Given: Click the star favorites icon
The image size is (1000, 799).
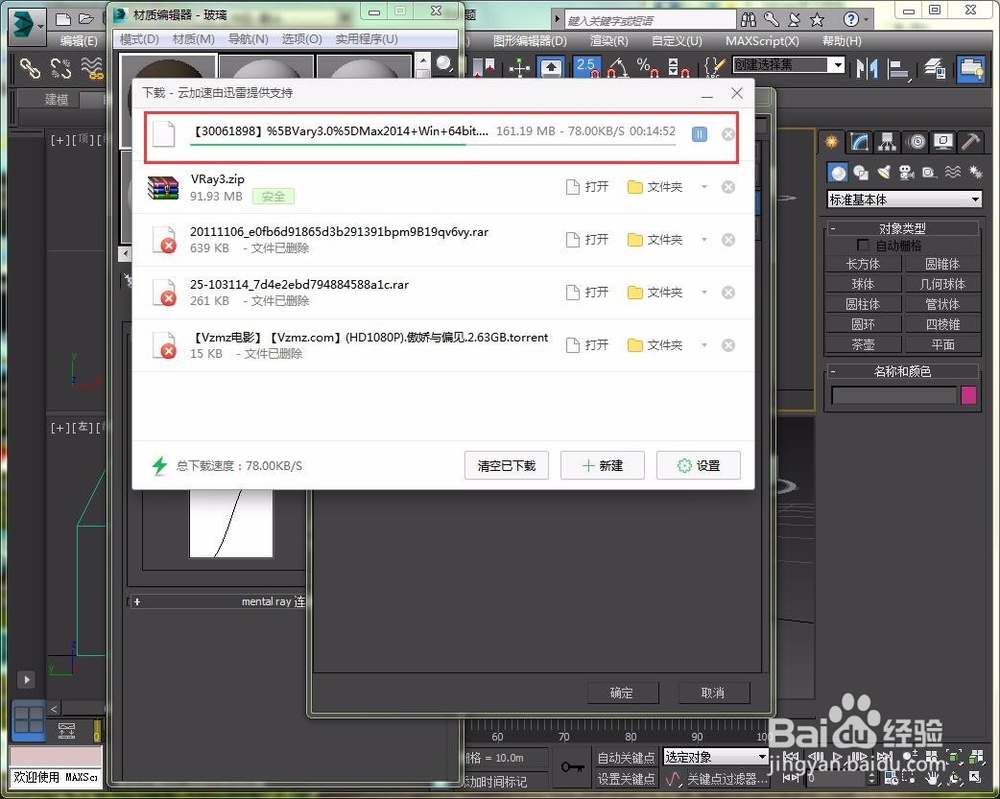Looking at the screenshot, I should pos(817,20).
